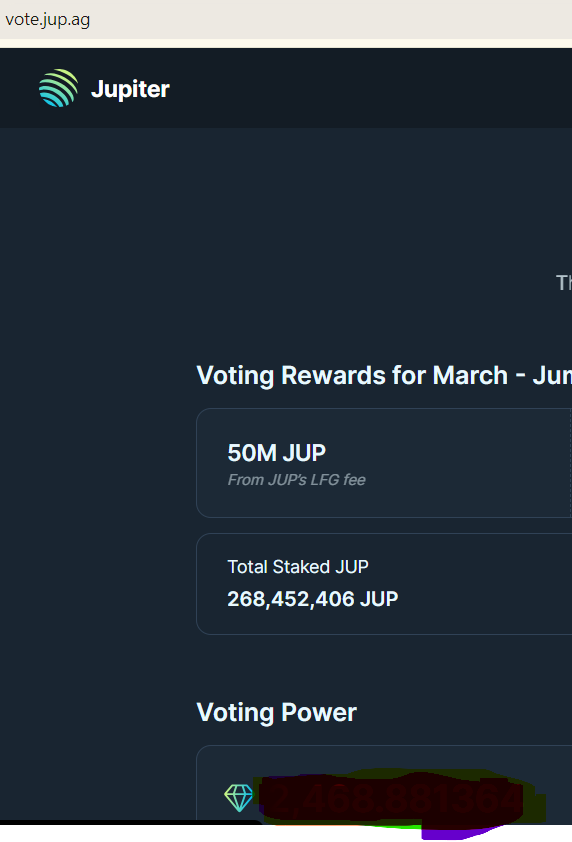572x842 pixels.
Task: Click the Total Staked JUP label
Action: pos(298,567)
